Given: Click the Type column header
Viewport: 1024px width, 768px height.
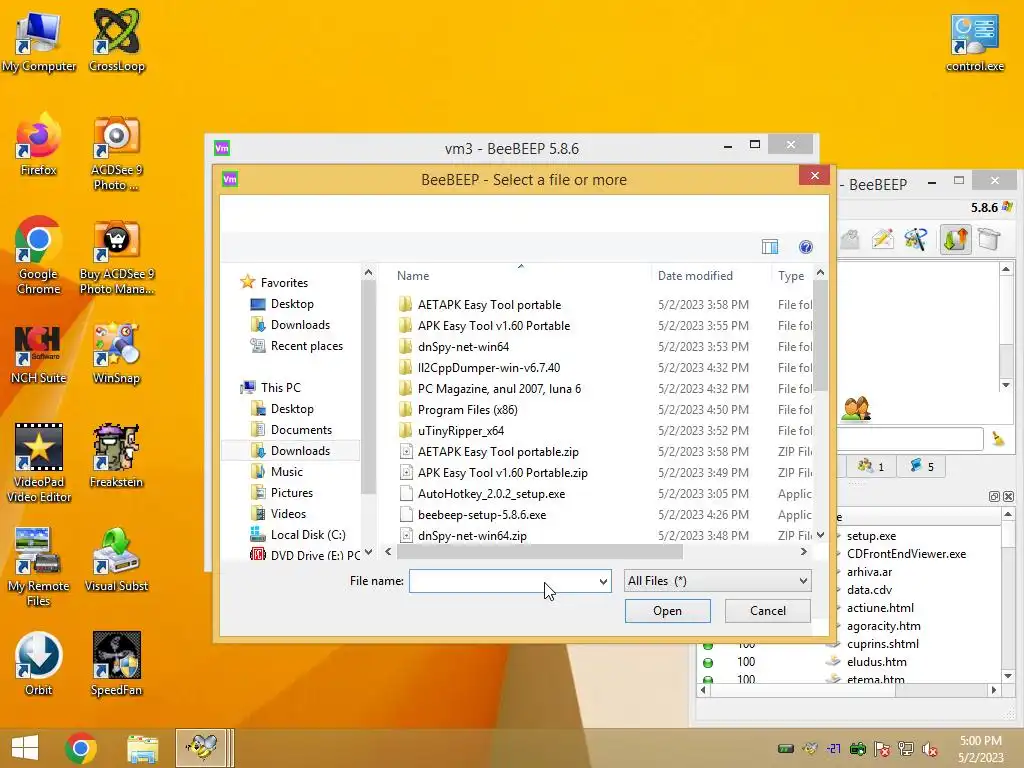Looking at the screenshot, I should pos(791,276).
